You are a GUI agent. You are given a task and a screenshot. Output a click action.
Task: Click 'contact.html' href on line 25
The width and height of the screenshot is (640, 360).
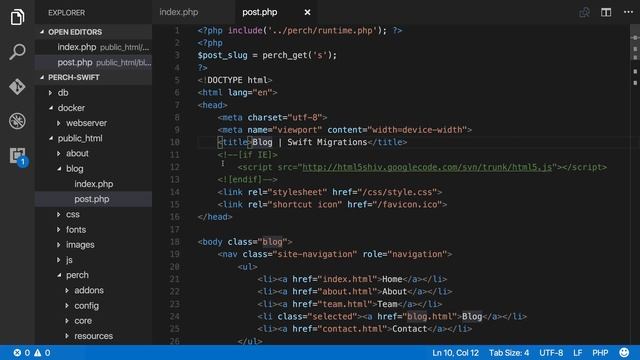coord(352,329)
